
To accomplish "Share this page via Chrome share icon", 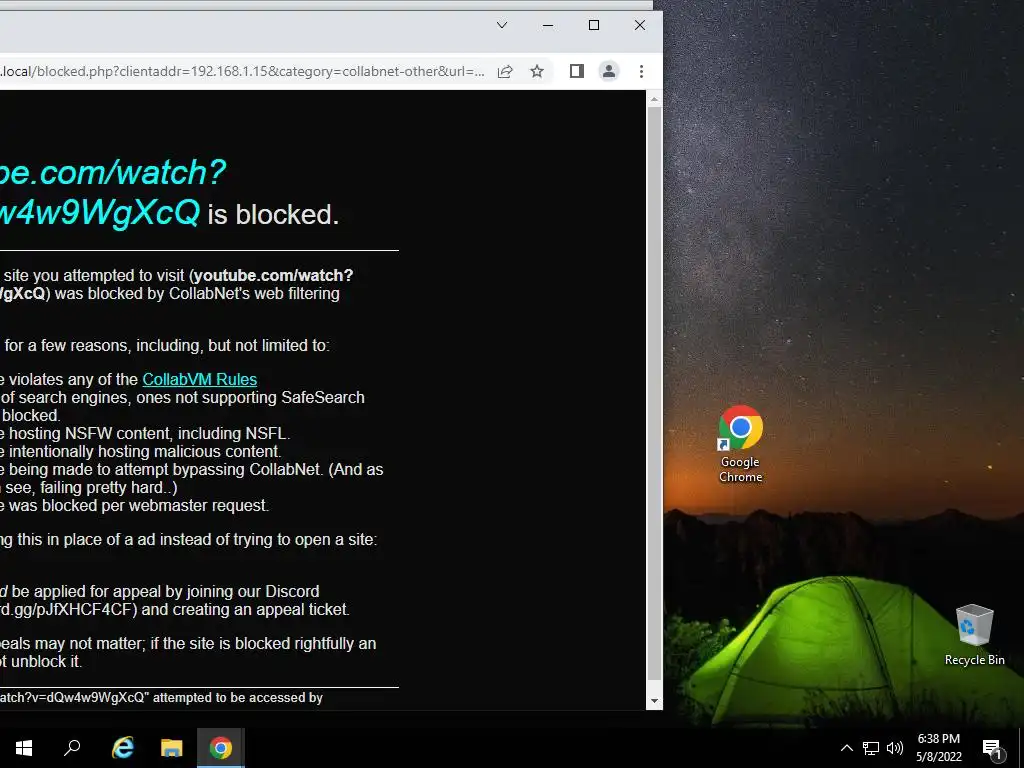I will click(x=505, y=72).
